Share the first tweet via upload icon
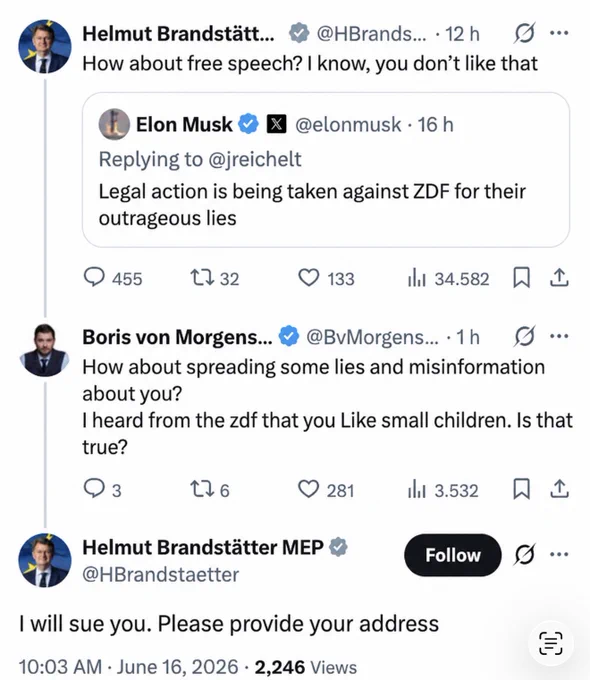The height and width of the screenshot is (680, 590). click(559, 278)
